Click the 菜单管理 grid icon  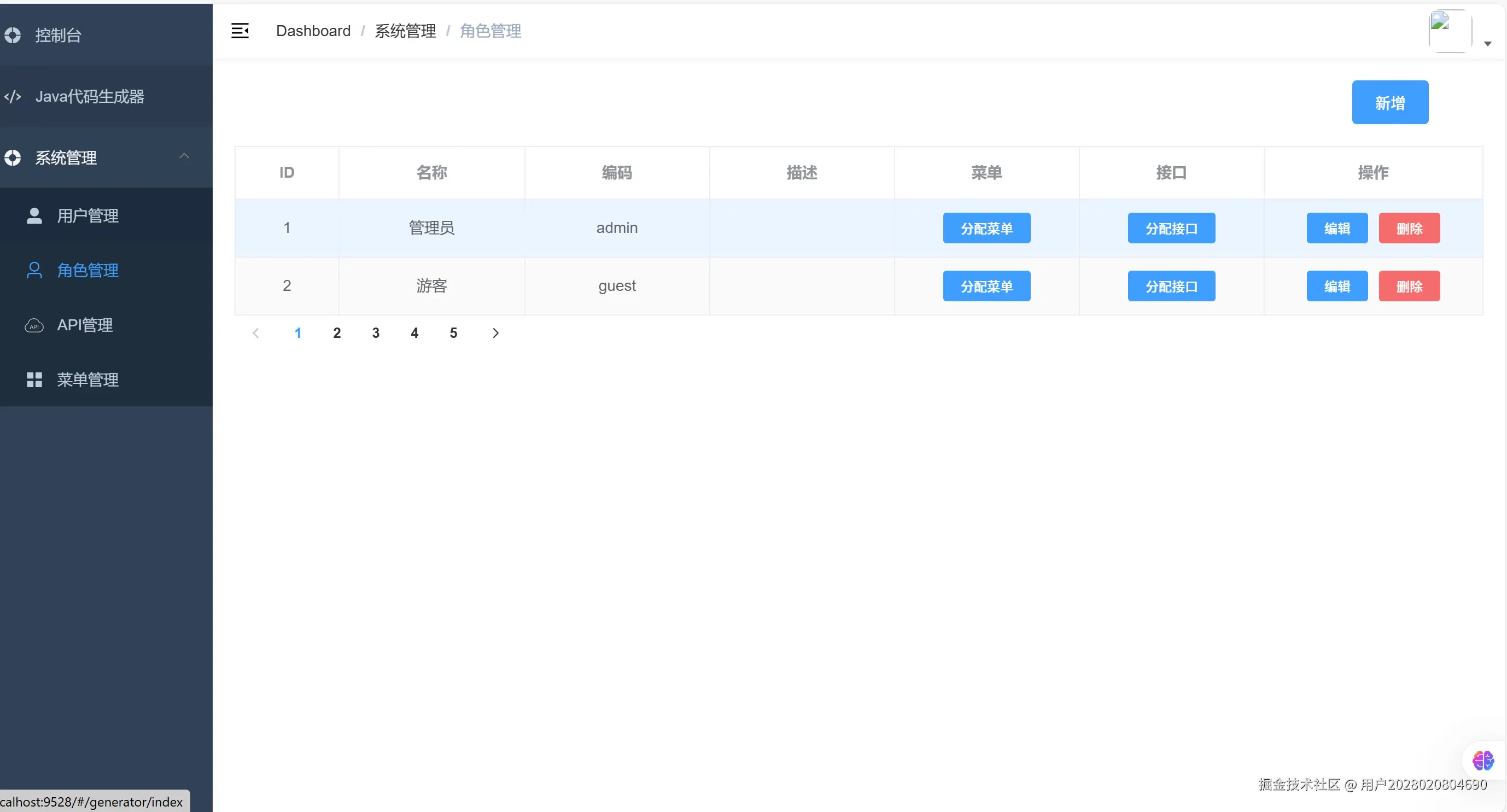(34, 379)
